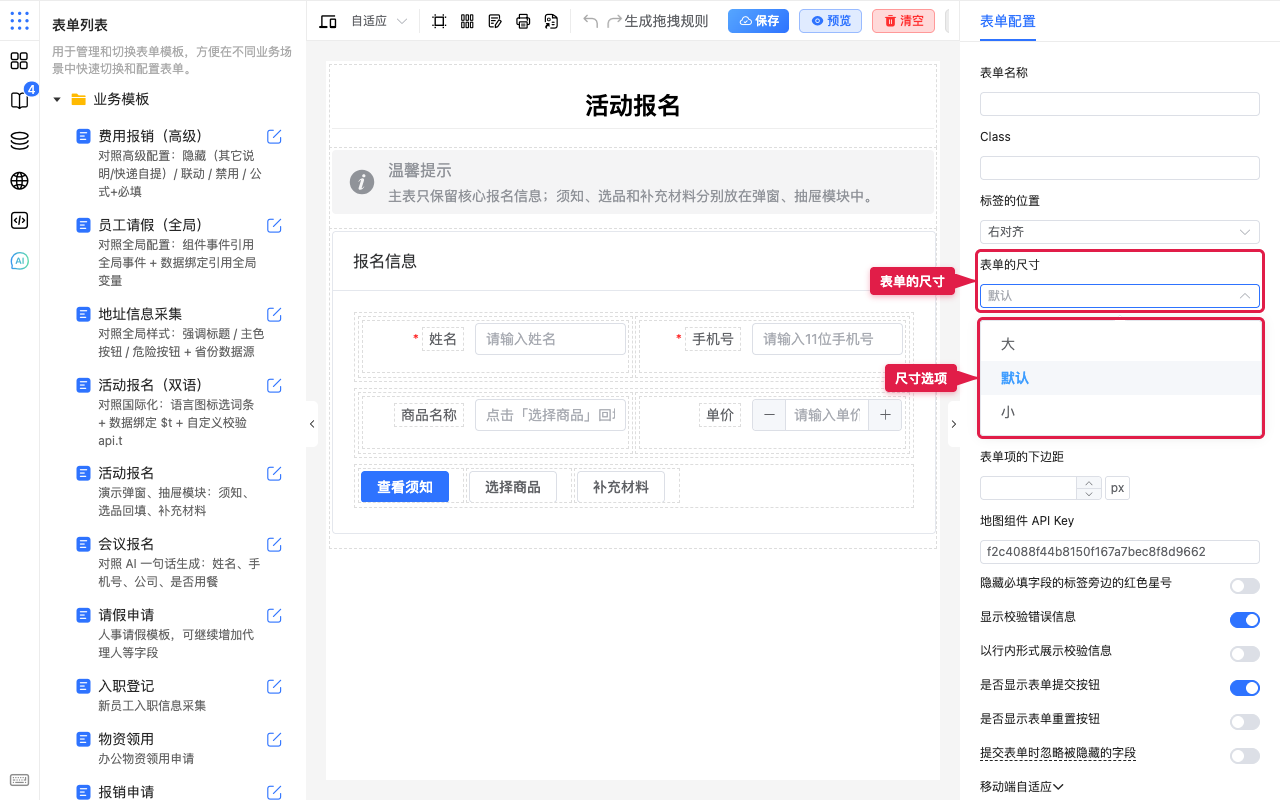The width and height of the screenshot is (1280, 800).
Task: Click the keyboard icon at sidebar bottom
Action: click(x=19, y=780)
